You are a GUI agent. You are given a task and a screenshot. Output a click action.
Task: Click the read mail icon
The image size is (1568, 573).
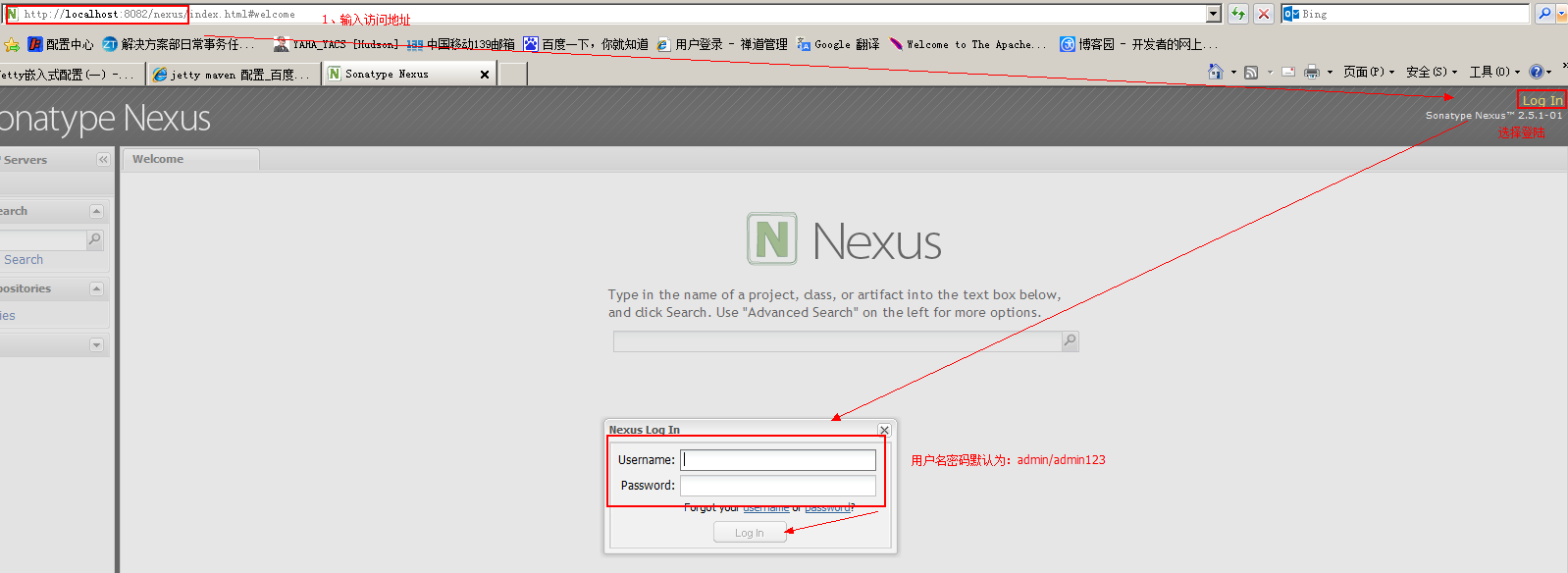tap(1288, 72)
